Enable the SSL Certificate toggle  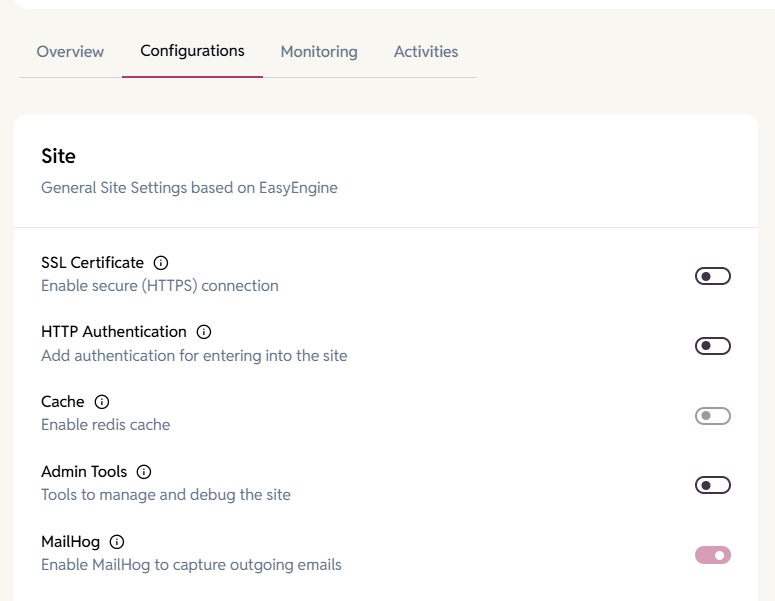(713, 276)
